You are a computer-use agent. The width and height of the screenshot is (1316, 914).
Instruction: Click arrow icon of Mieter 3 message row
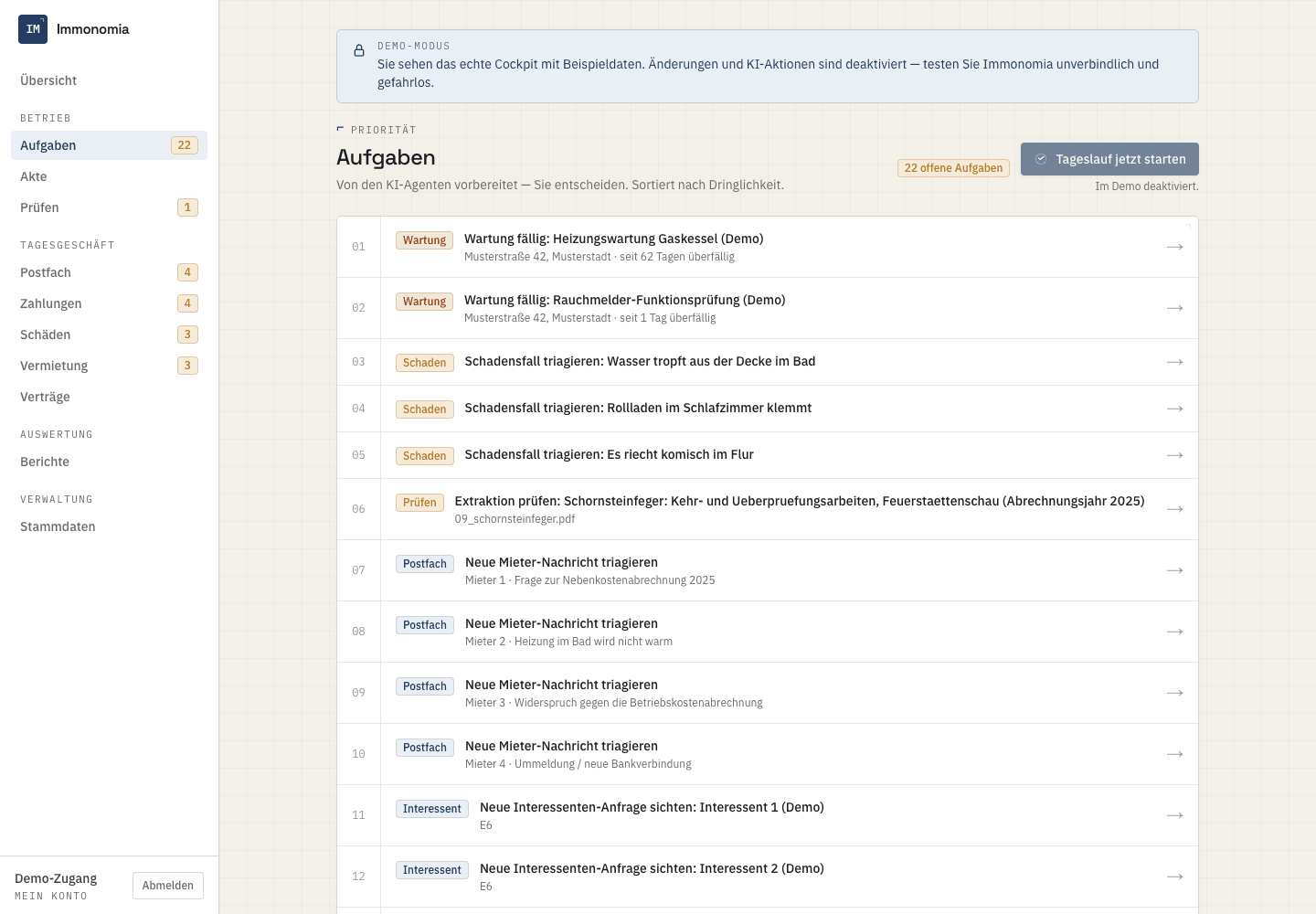[1175, 693]
